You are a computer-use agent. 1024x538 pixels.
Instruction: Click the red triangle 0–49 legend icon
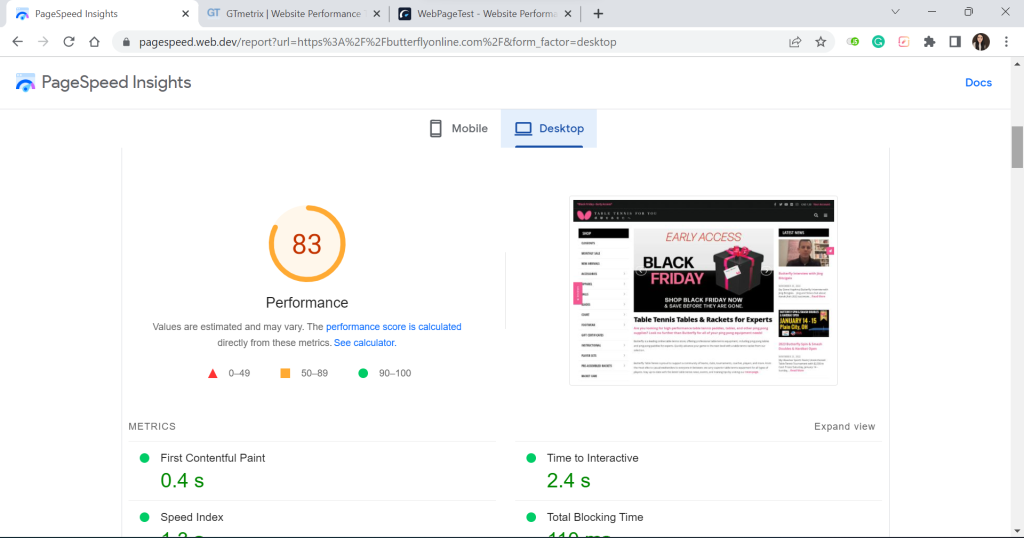coord(212,373)
